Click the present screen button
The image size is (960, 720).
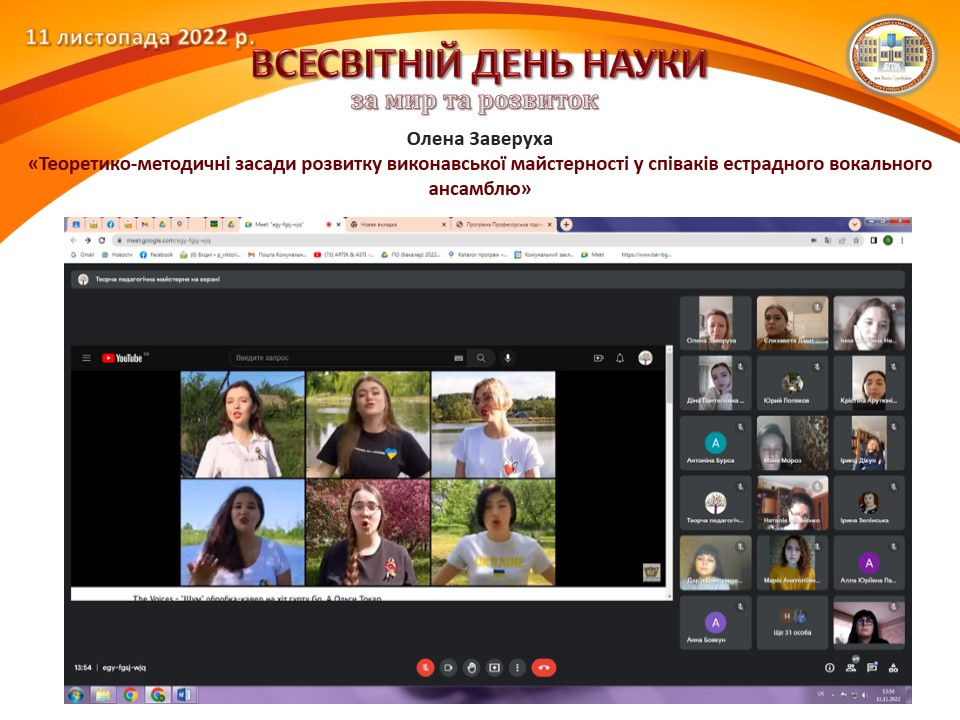[495, 667]
